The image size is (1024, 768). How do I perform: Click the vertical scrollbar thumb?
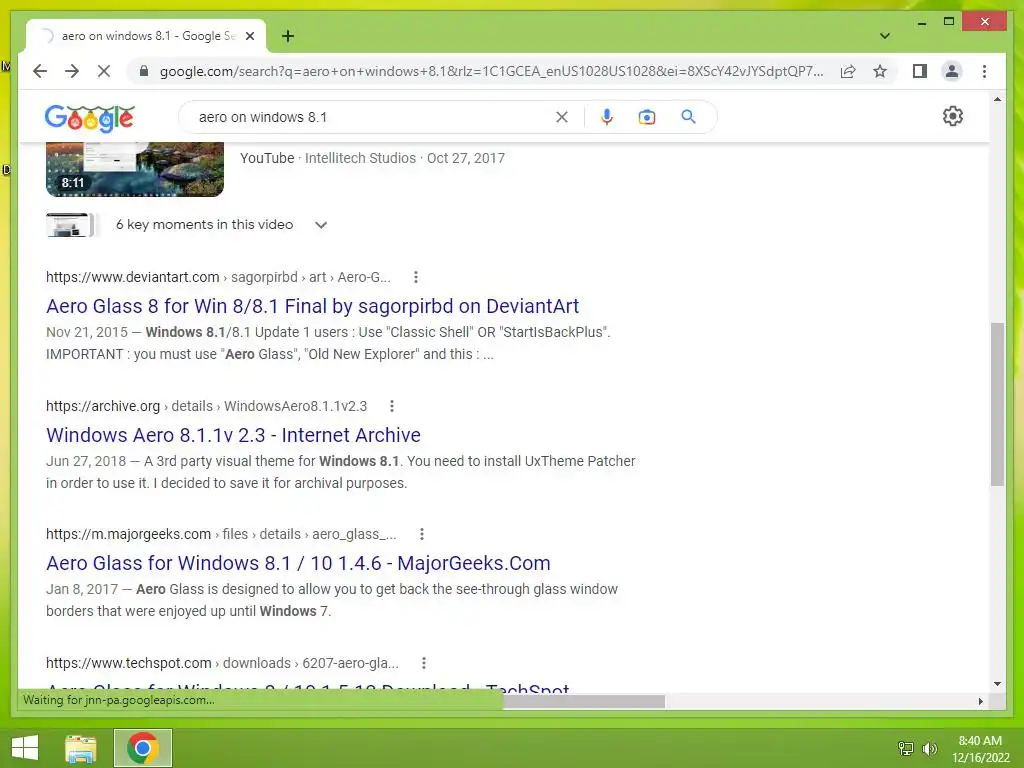pyautogui.click(x=997, y=404)
